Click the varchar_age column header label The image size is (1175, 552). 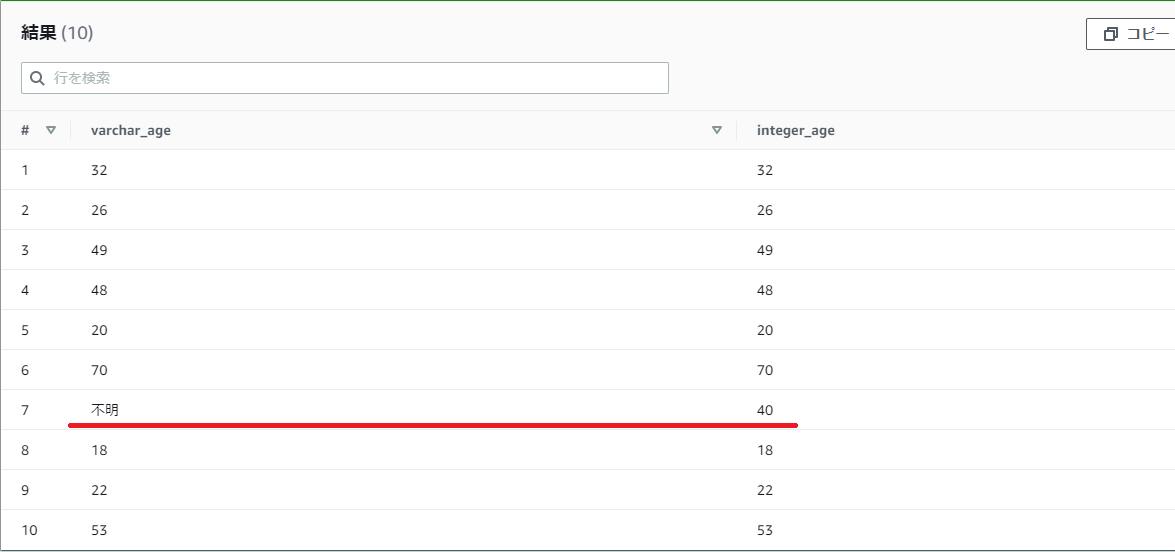[x=131, y=130]
